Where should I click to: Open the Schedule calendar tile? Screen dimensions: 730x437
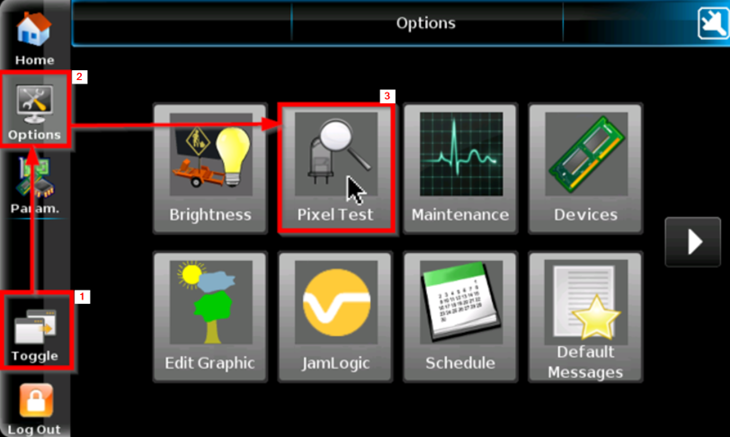point(460,316)
